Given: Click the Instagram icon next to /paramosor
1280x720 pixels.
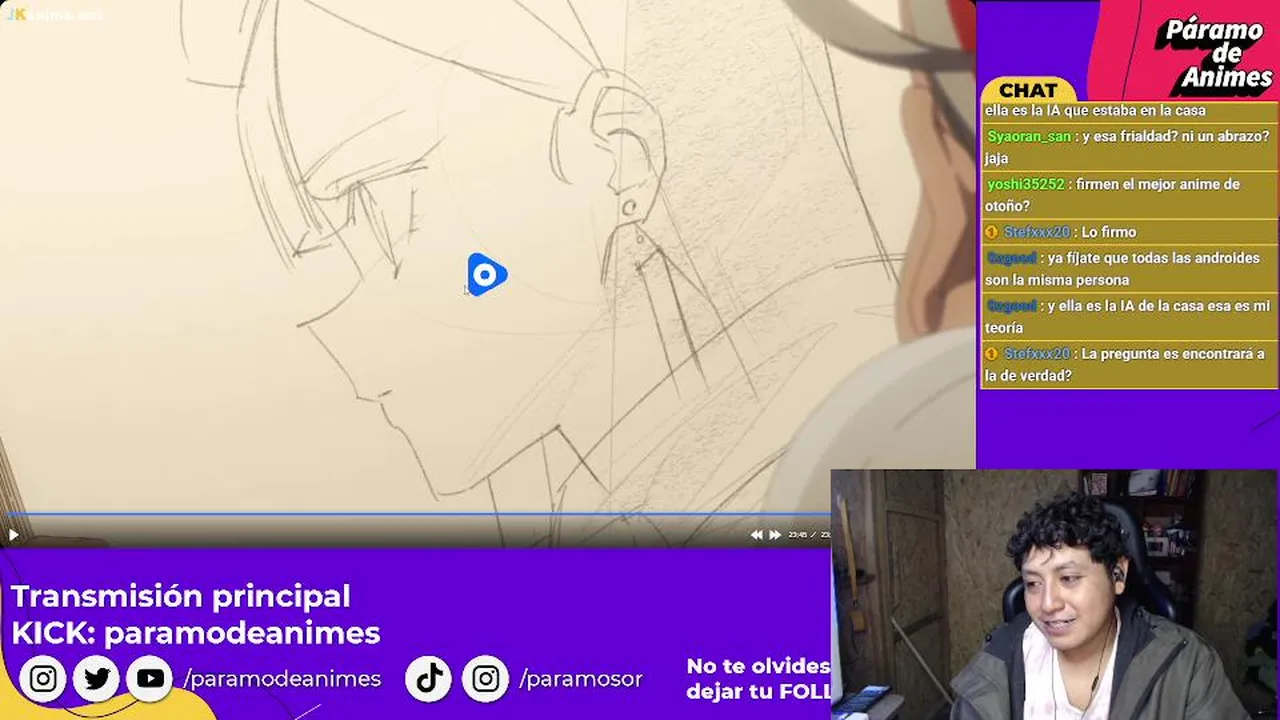Looking at the screenshot, I should (486, 679).
